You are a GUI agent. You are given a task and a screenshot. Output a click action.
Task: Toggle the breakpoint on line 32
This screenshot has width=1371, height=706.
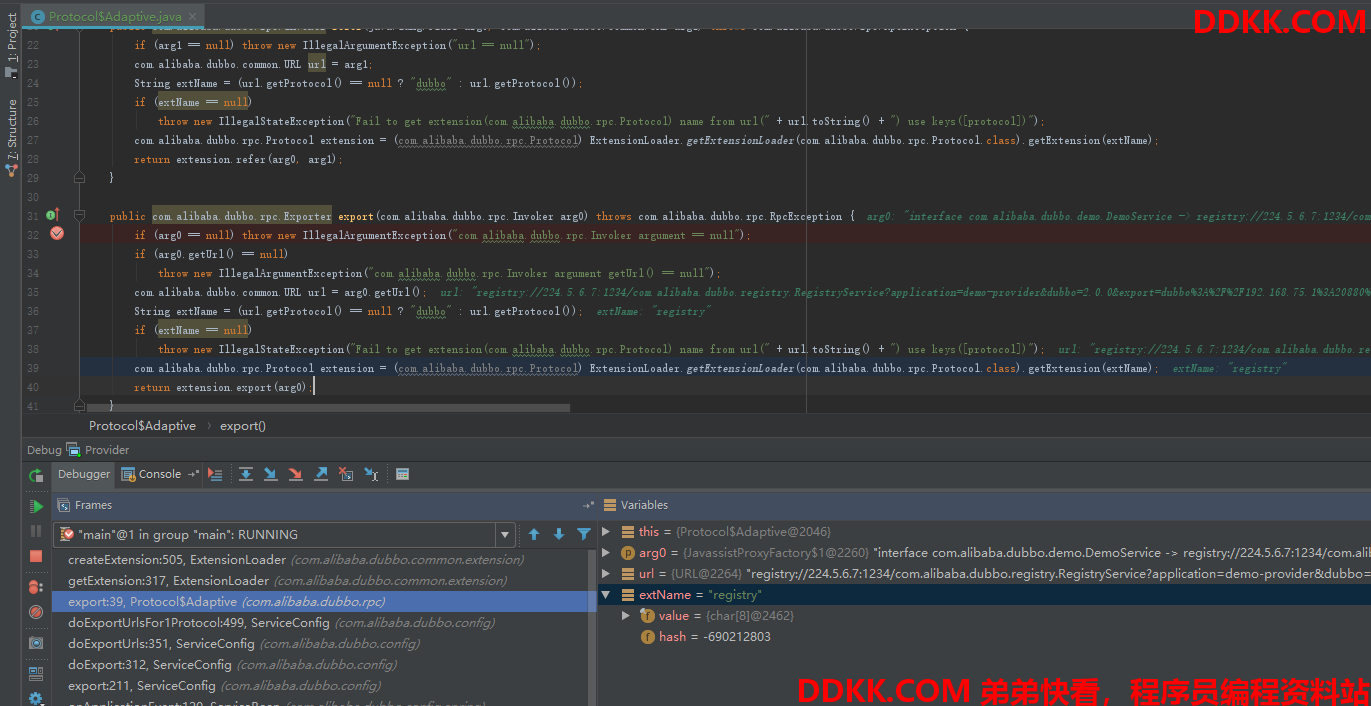tap(57, 234)
